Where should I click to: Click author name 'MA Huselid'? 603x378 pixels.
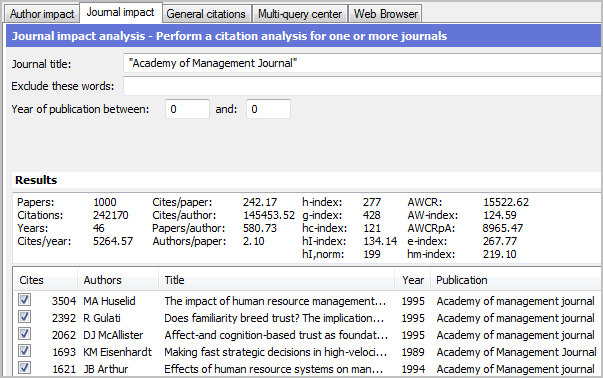pyautogui.click(x=109, y=301)
